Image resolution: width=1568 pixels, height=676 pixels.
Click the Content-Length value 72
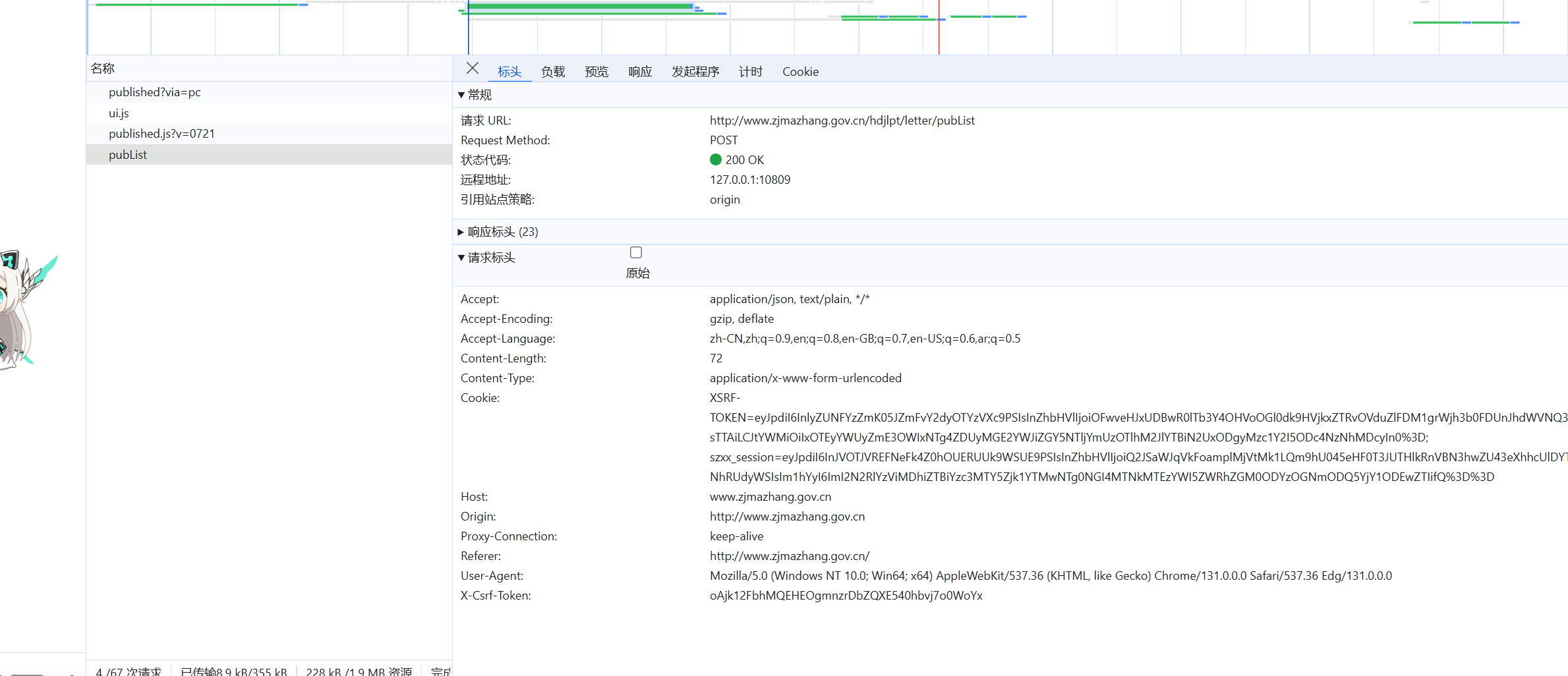[x=716, y=358]
